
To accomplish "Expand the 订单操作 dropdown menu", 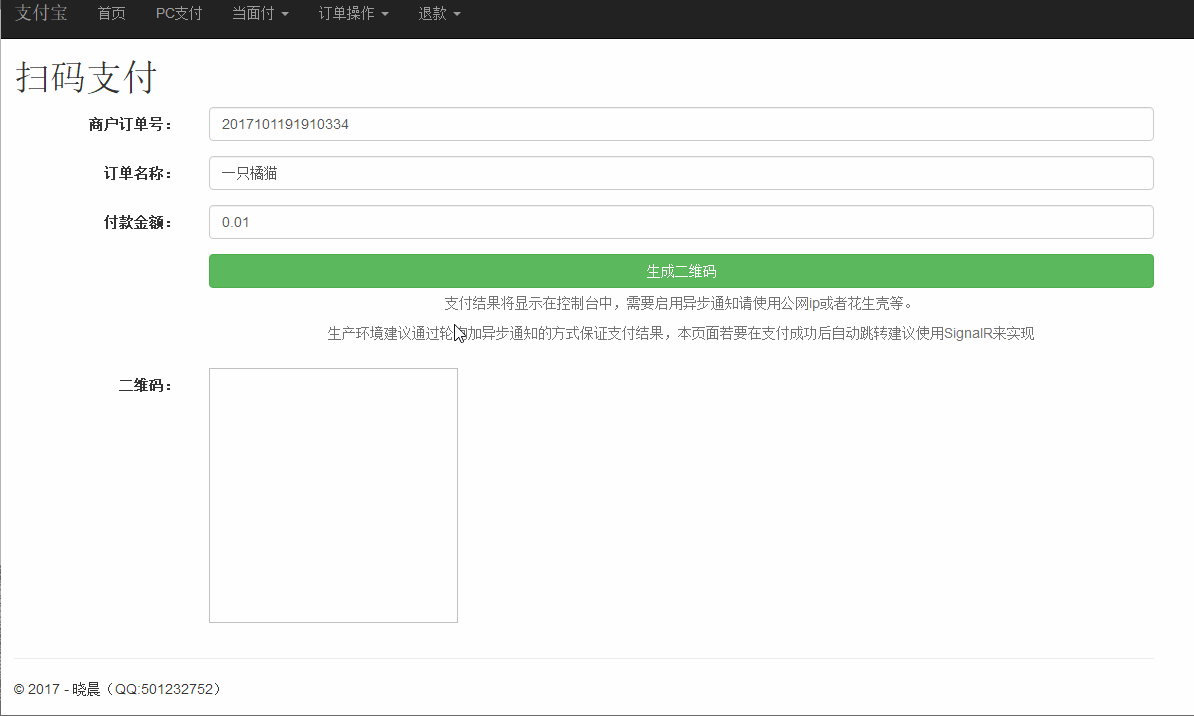I will 353,14.
